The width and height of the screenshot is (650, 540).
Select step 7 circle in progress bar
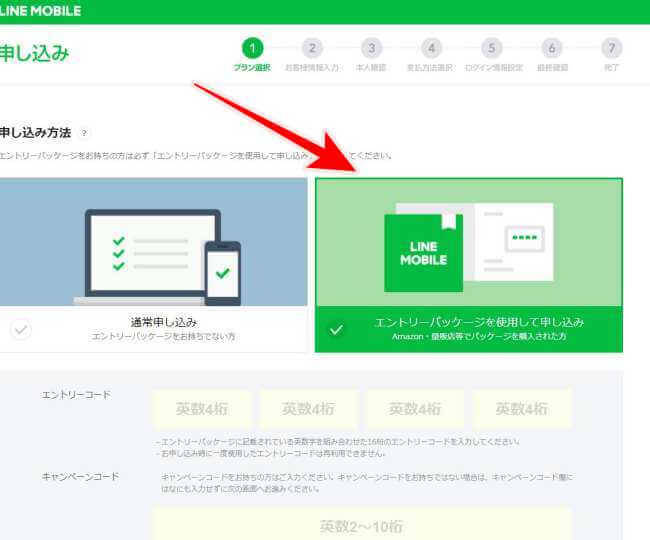pyautogui.click(x=612, y=48)
